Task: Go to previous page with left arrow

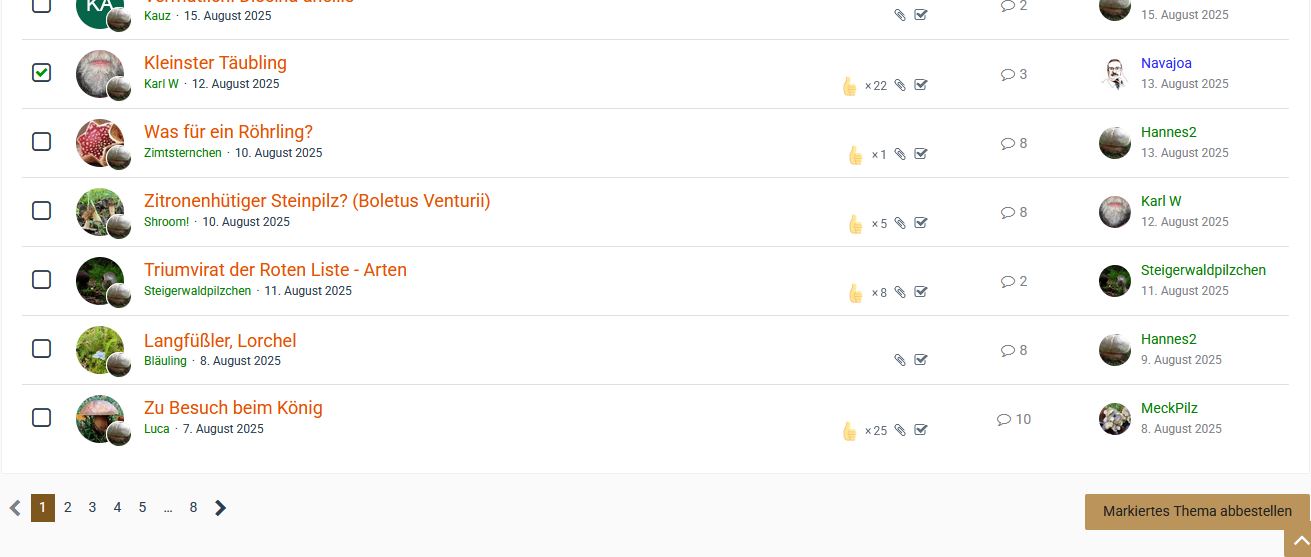Action: point(15,508)
